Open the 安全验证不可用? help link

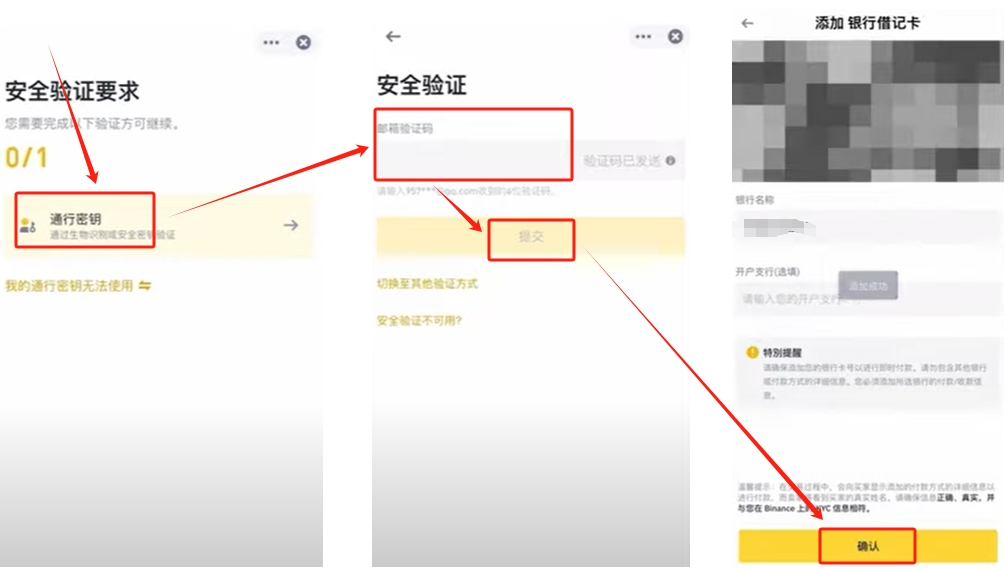click(419, 321)
